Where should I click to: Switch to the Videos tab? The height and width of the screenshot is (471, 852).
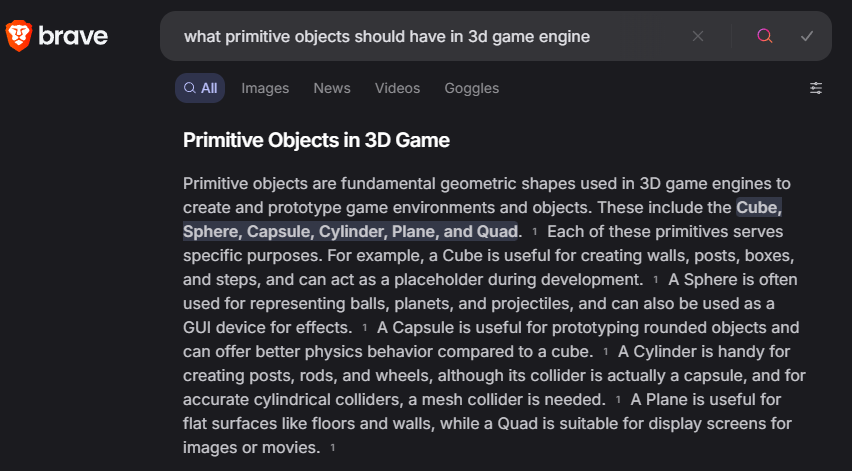[397, 88]
